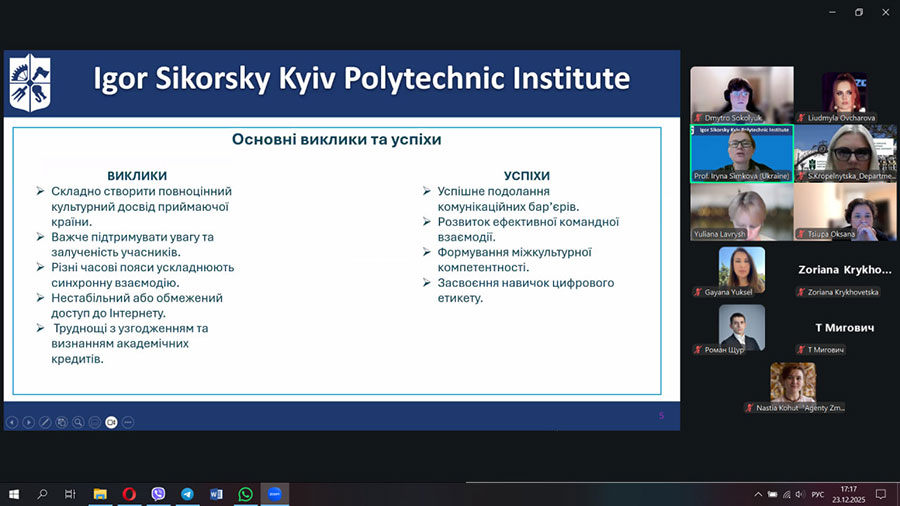
Task: Click the magnifier zoom icon on slide toolbar
Action: (78, 422)
